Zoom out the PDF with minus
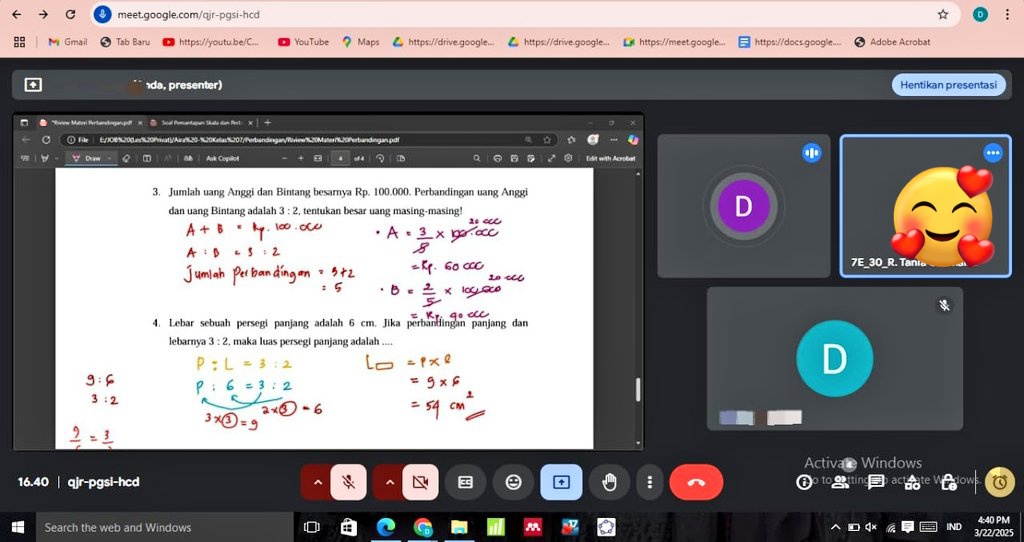This screenshot has width=1024, height=542. 285,158
